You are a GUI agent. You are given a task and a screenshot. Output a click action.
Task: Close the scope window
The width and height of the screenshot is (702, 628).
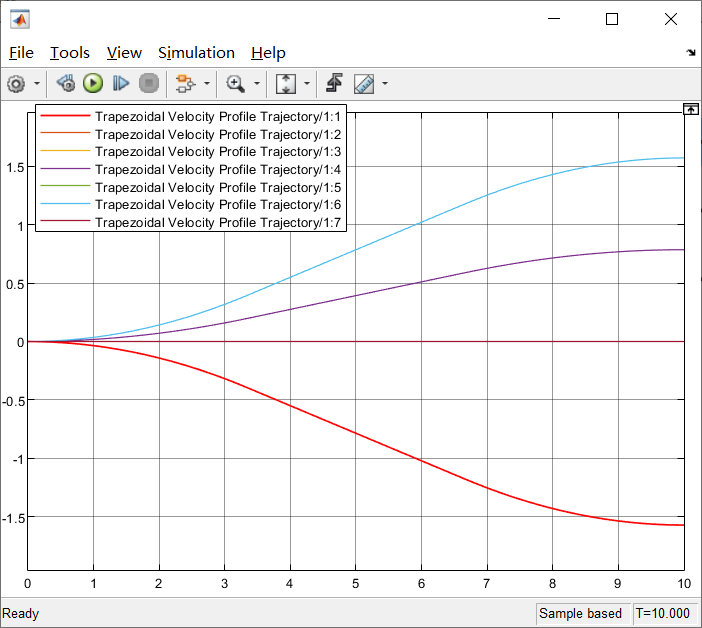pyautogui.click(x=671, y=19)
